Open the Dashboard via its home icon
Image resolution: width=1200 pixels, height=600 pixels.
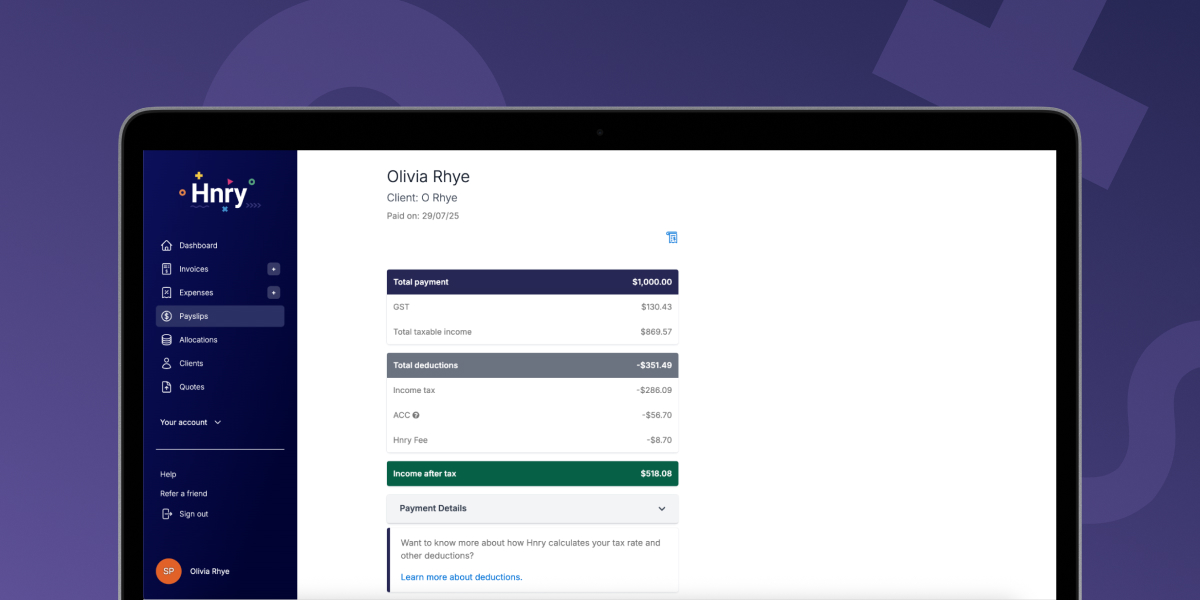[x=166, y=245]
